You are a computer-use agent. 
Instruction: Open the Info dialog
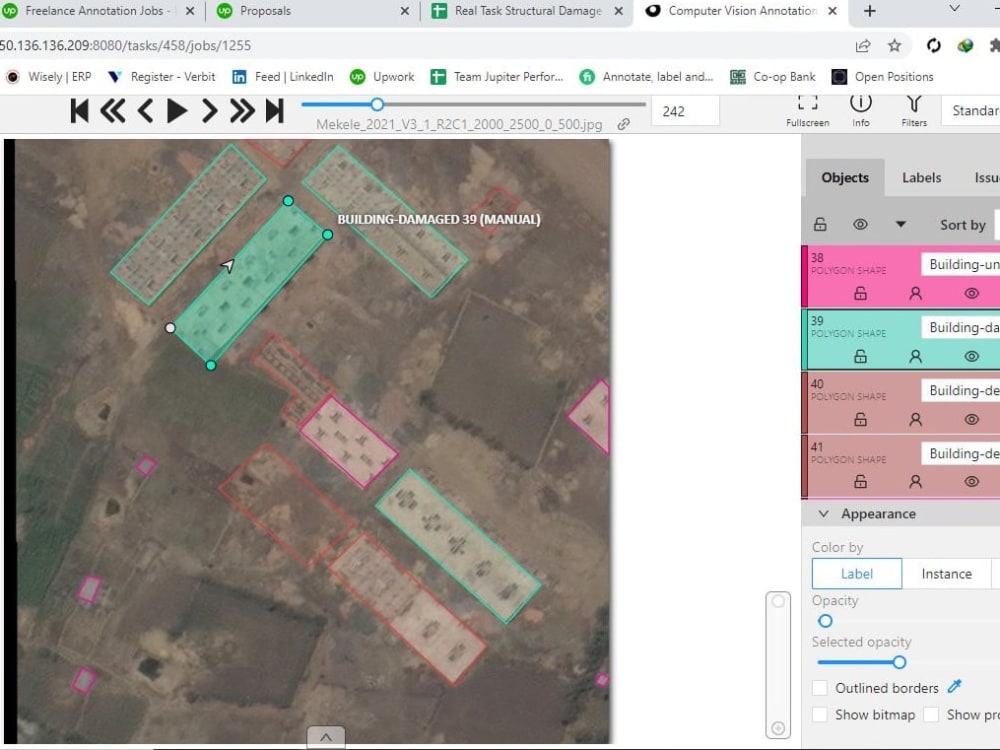[x=861, y=110]
